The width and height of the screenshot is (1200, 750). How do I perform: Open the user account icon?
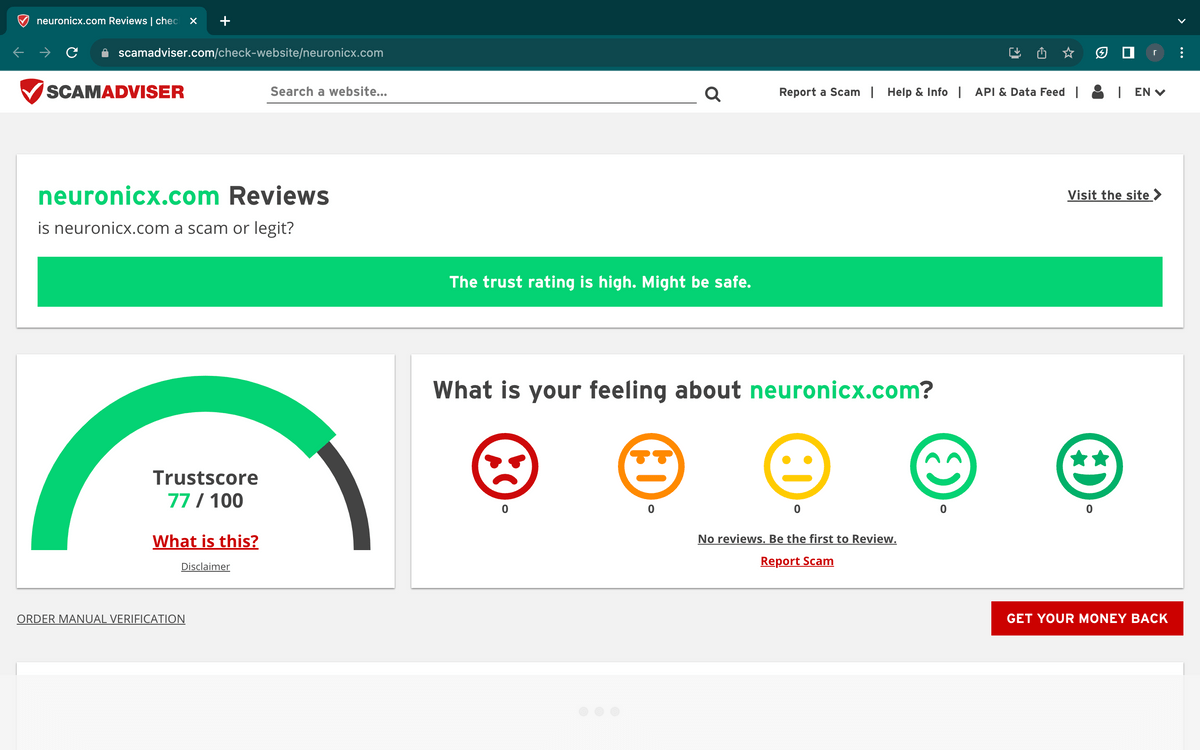tap(1098, 92)
